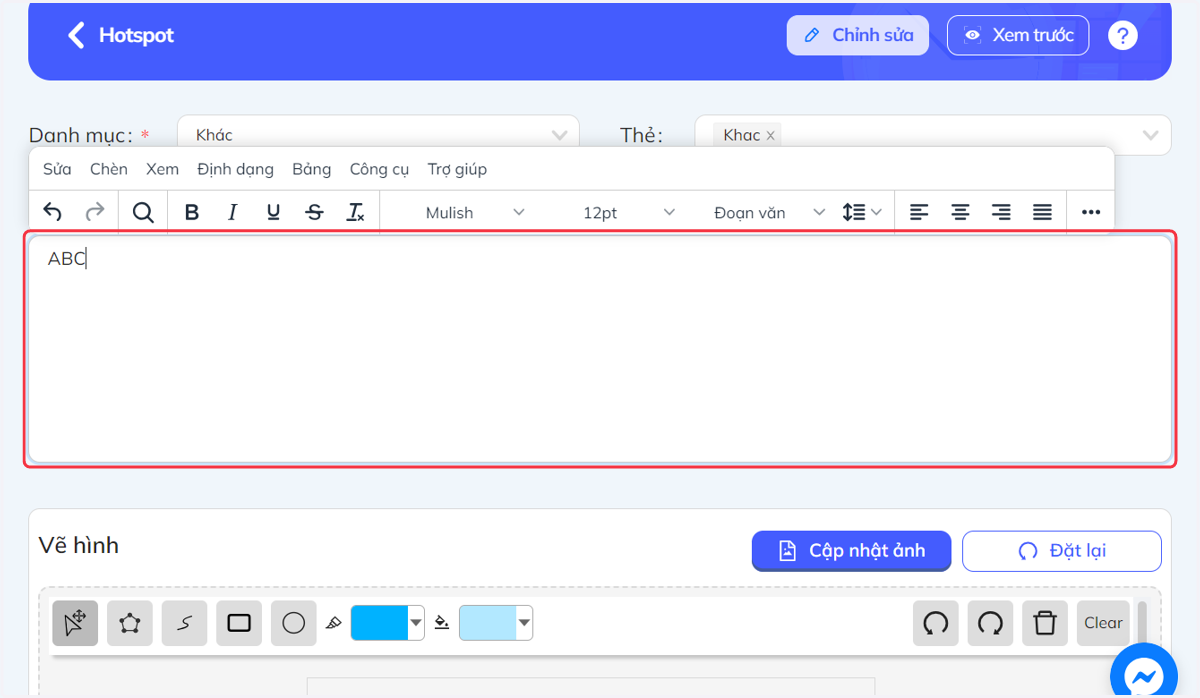Screen dimensions: 1200x698
Task: Align text left
Action: 919,212
